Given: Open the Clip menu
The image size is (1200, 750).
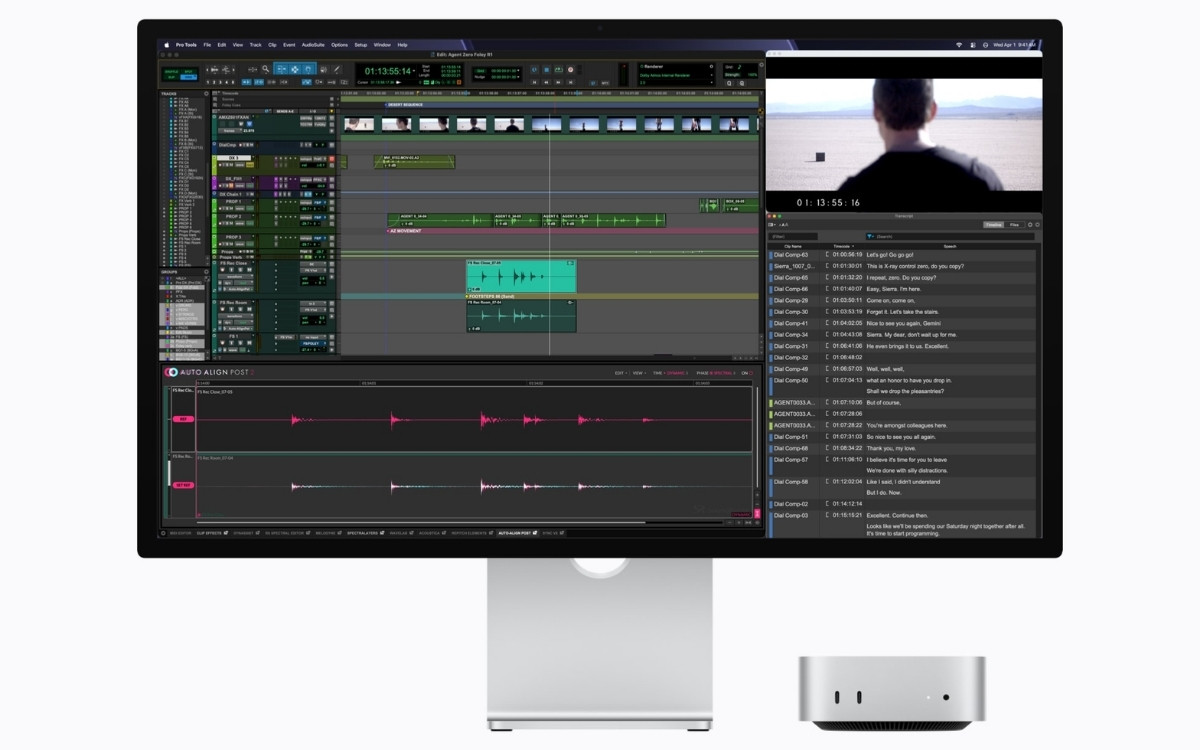Looking at the screenshot, I should 272,45.
